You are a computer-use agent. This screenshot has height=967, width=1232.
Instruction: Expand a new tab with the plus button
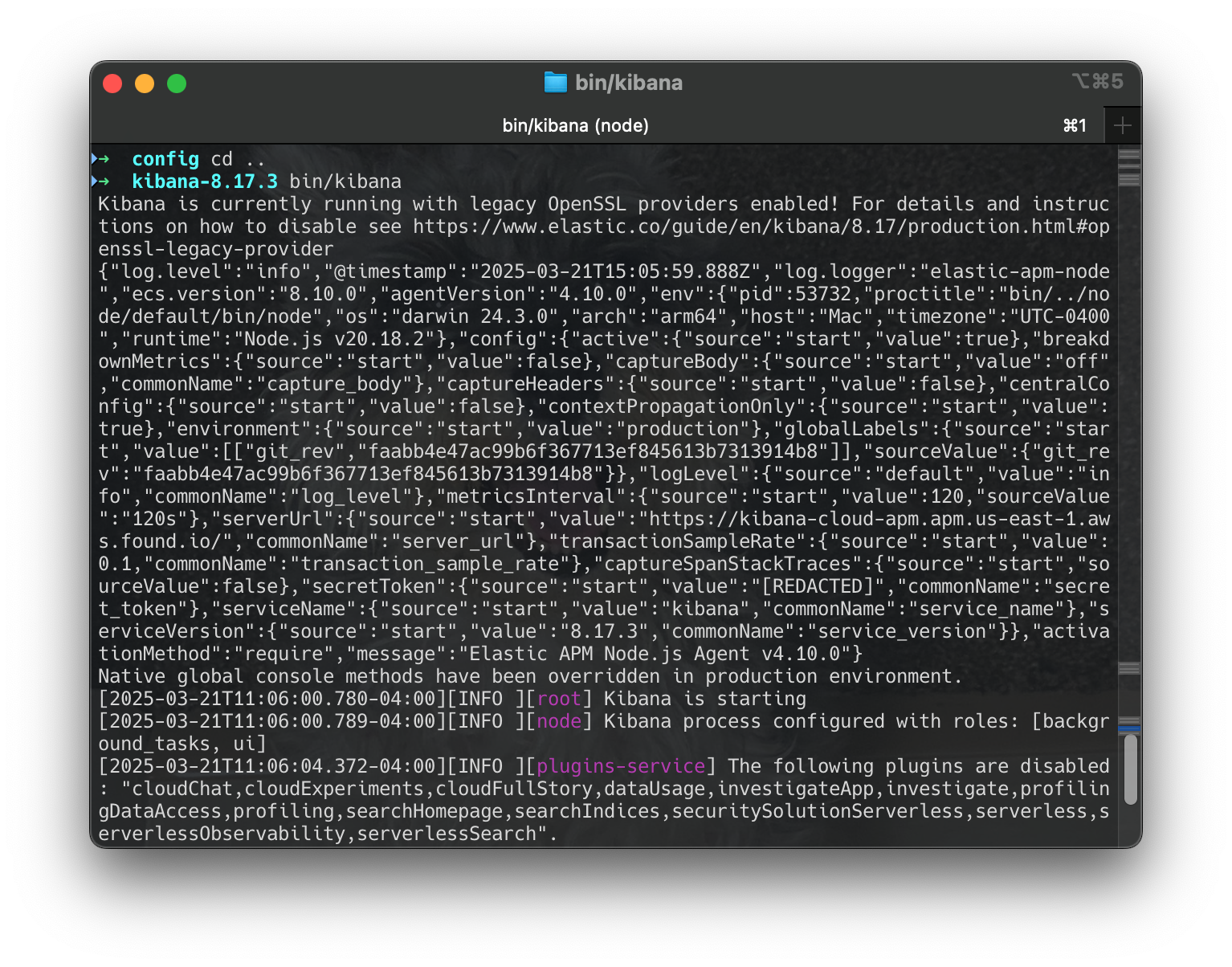coord(1123,125)
